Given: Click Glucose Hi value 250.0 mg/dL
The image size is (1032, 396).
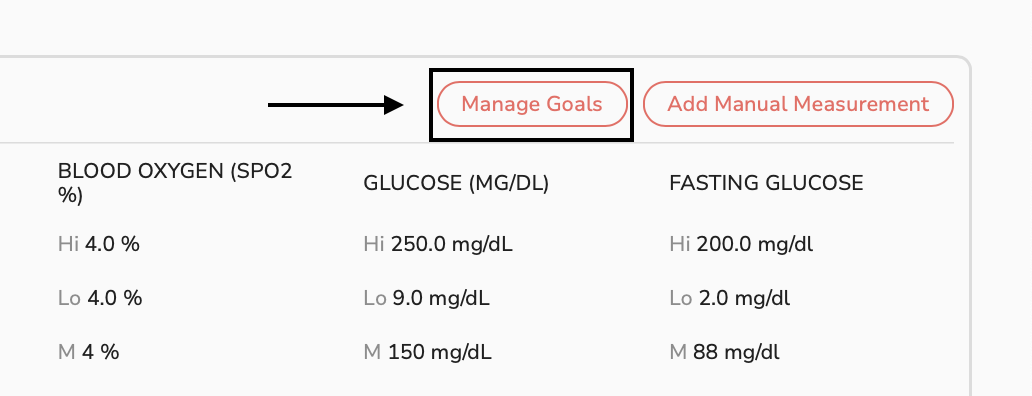Looking at the screenshot, I should pyautogui.click(x=452, y=245).
